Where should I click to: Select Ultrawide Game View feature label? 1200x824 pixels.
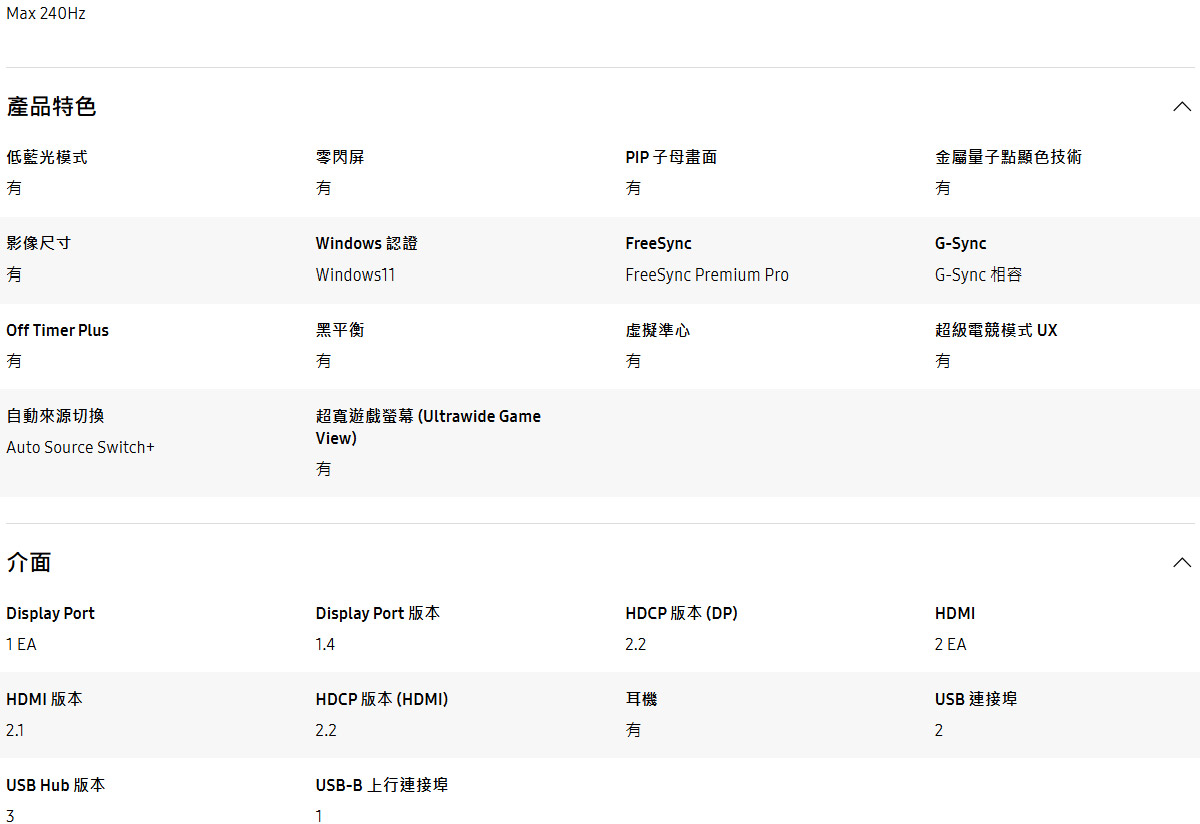click(428, 427)
